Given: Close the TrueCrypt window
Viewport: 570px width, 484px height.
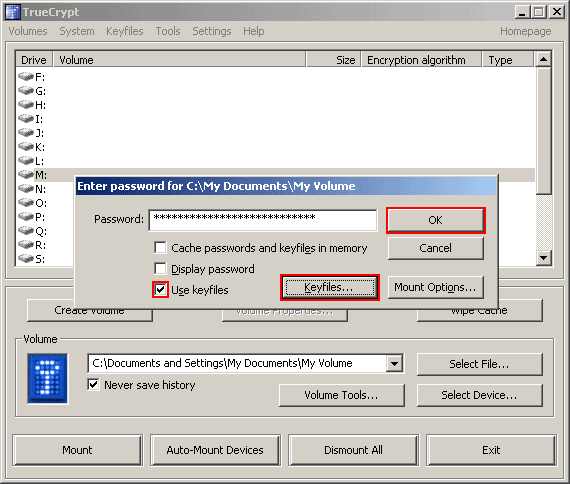Looking at the screenshot, I should click(x=557, y=12).
